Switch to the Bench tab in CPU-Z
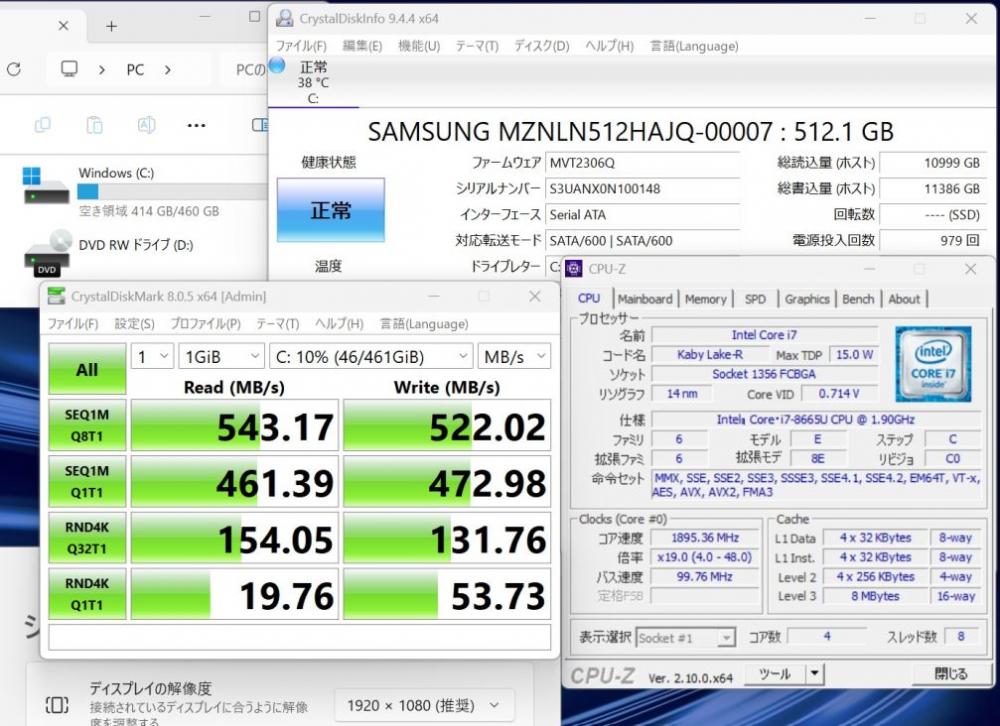1000x726 pixels. 858,299
